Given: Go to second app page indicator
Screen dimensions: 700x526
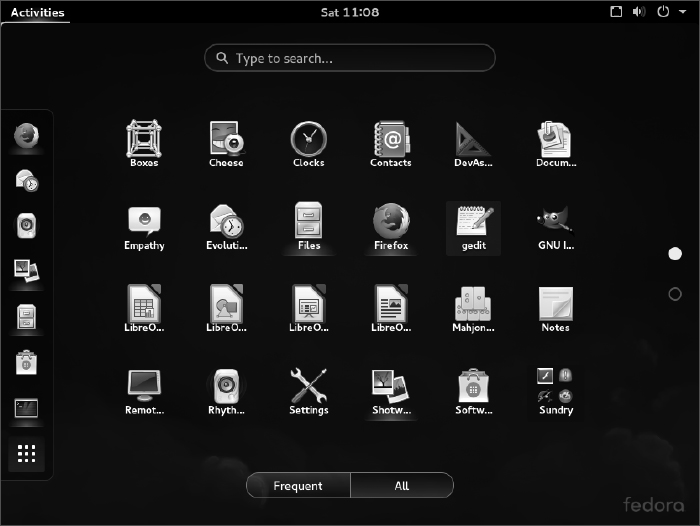Looking at the screenshot, I should point(675,294).
